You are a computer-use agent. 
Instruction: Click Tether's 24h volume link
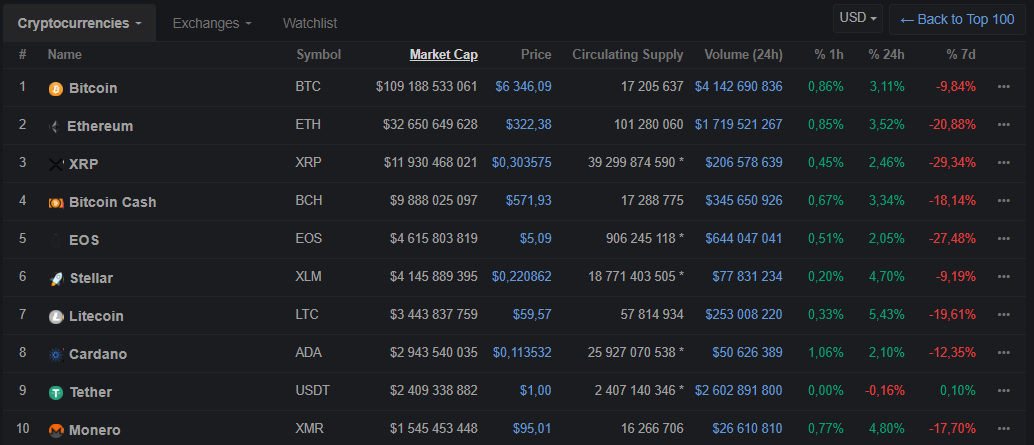[739, 391]
